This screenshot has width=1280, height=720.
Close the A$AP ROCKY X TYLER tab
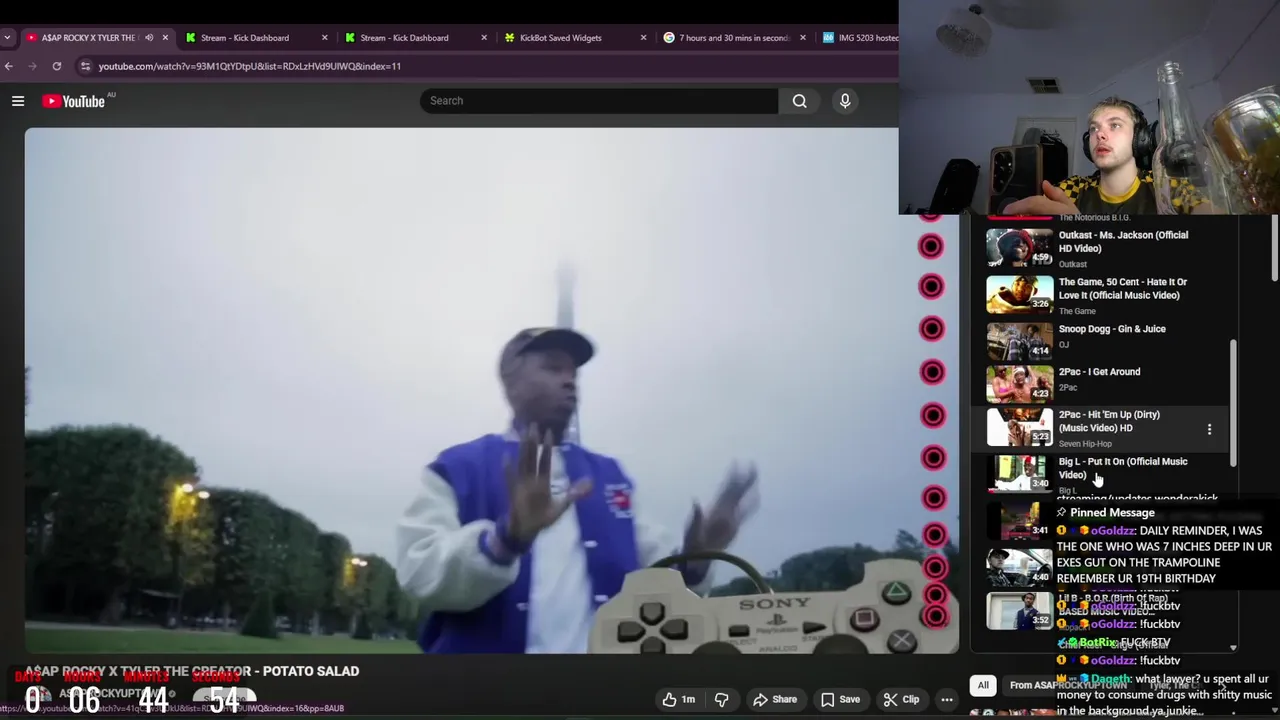(165, 38)
